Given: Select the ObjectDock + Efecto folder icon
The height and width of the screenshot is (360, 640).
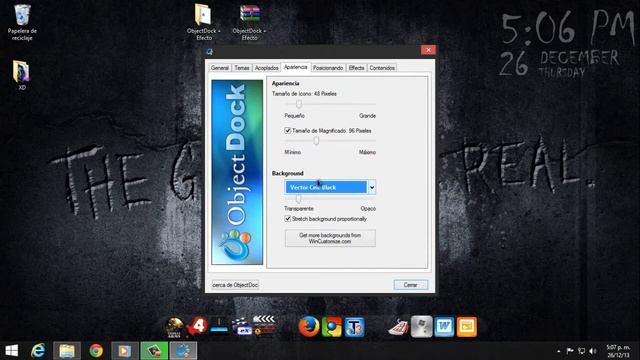Looking at the screenshot, I should pyautogui.click(x=203, y=22).
